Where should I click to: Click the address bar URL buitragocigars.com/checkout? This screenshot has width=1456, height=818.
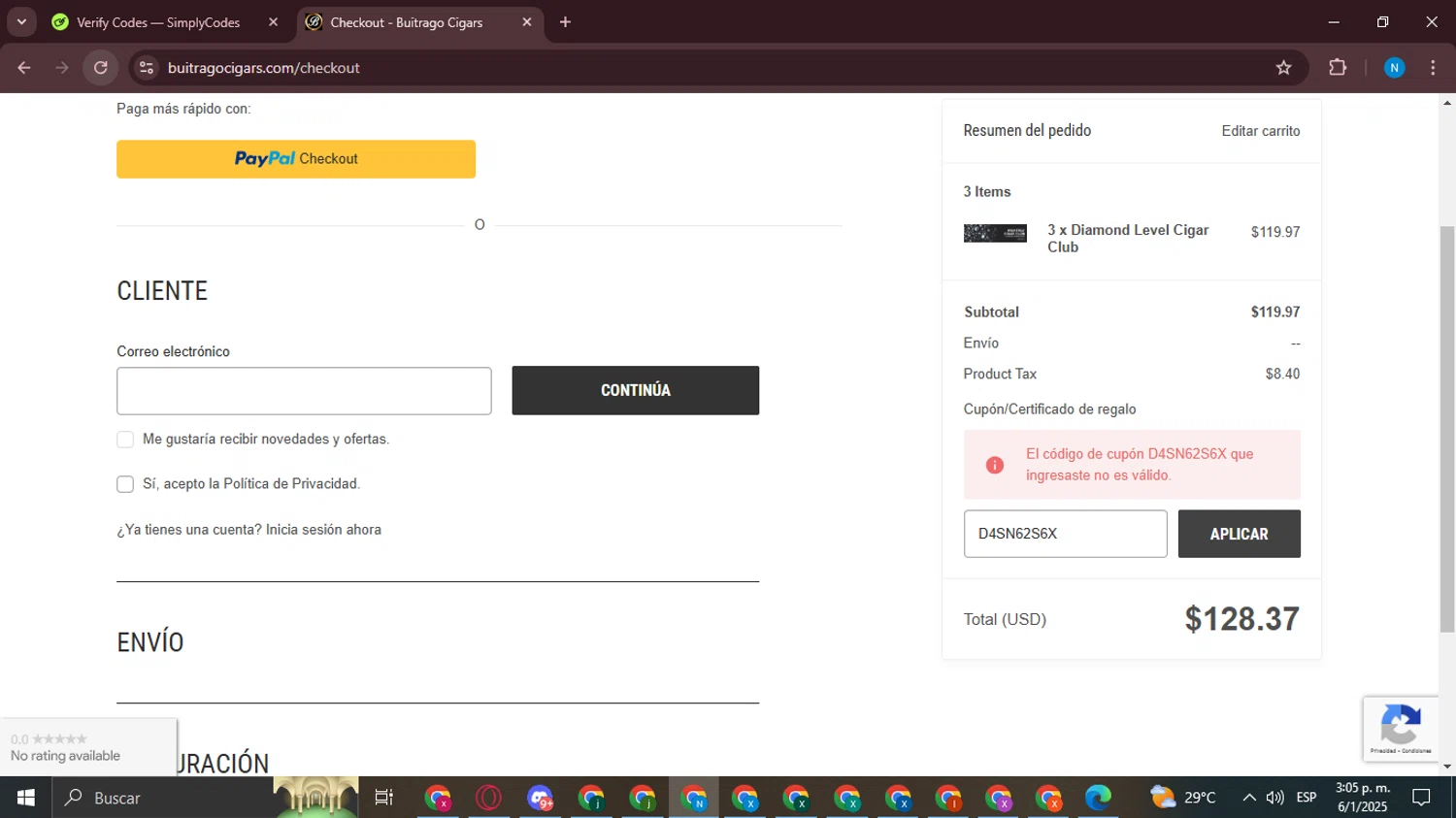click(263, 68)
